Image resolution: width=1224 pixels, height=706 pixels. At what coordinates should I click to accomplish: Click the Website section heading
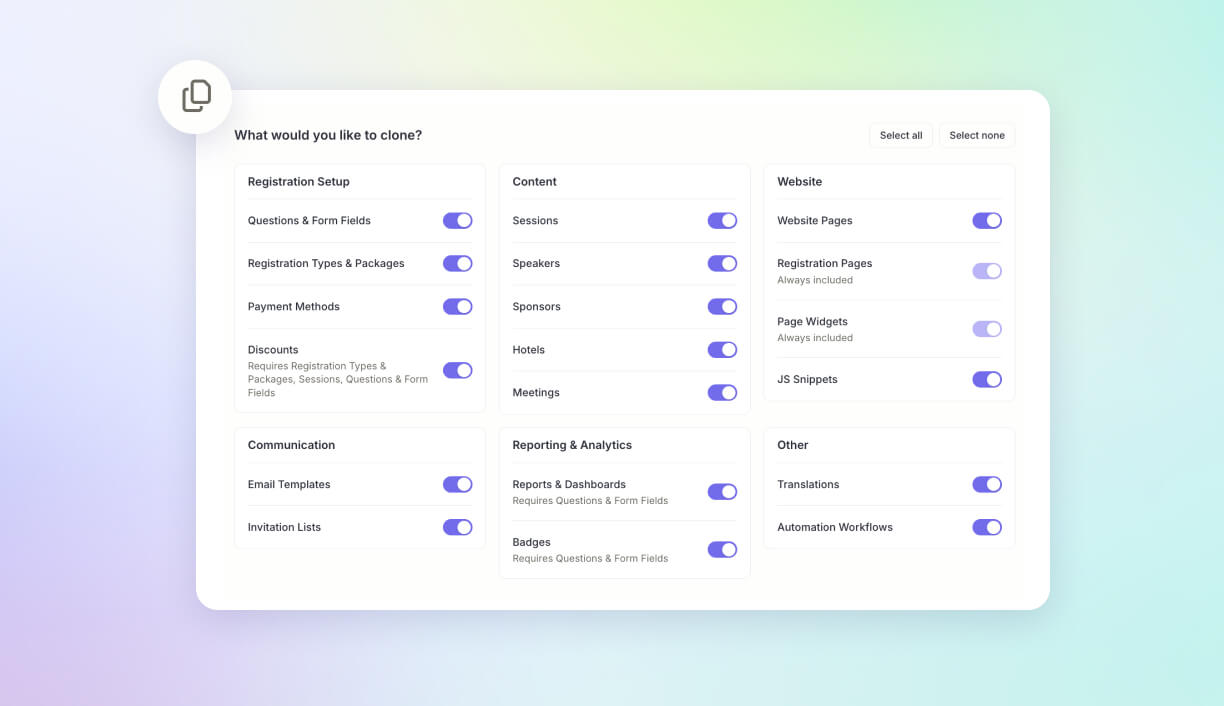point(800,182)
